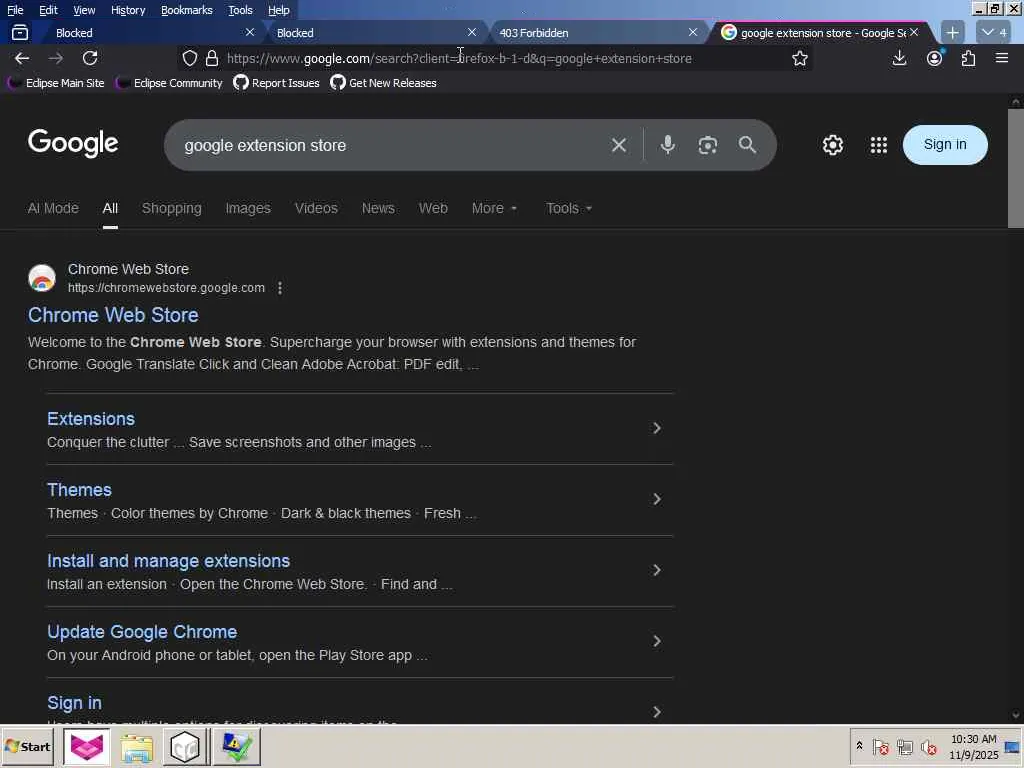
Task: Open the downloads panel
Action: [899, 58]
